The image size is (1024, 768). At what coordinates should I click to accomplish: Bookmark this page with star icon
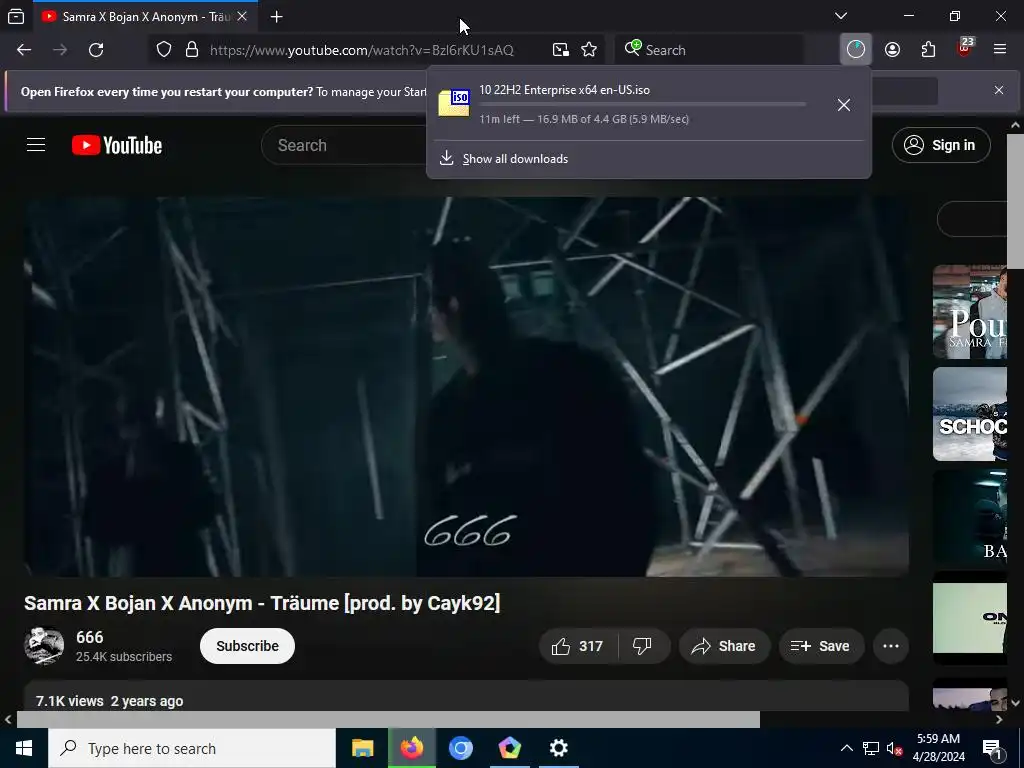pos(589,50)
